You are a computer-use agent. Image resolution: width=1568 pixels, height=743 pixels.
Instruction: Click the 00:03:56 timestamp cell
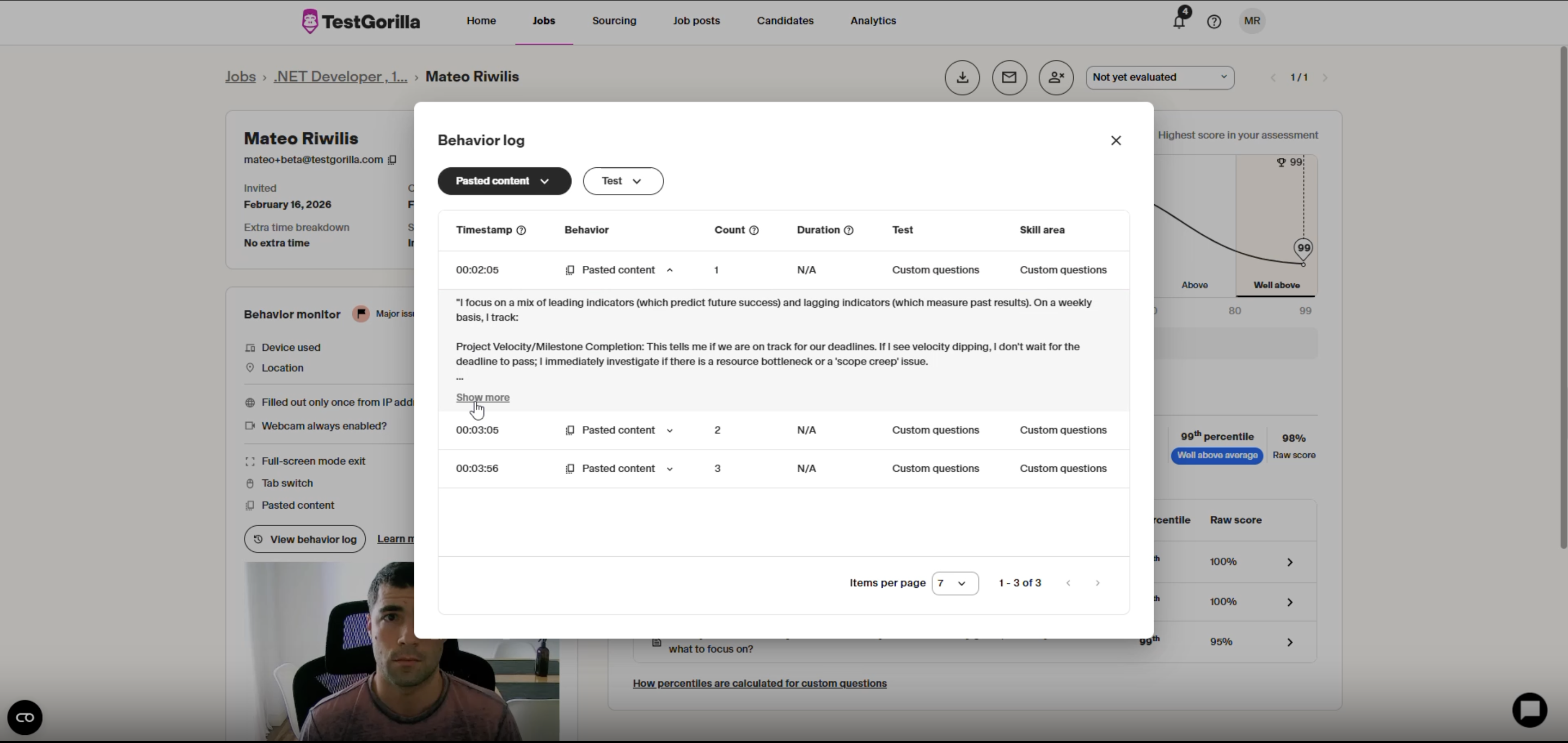477,469
